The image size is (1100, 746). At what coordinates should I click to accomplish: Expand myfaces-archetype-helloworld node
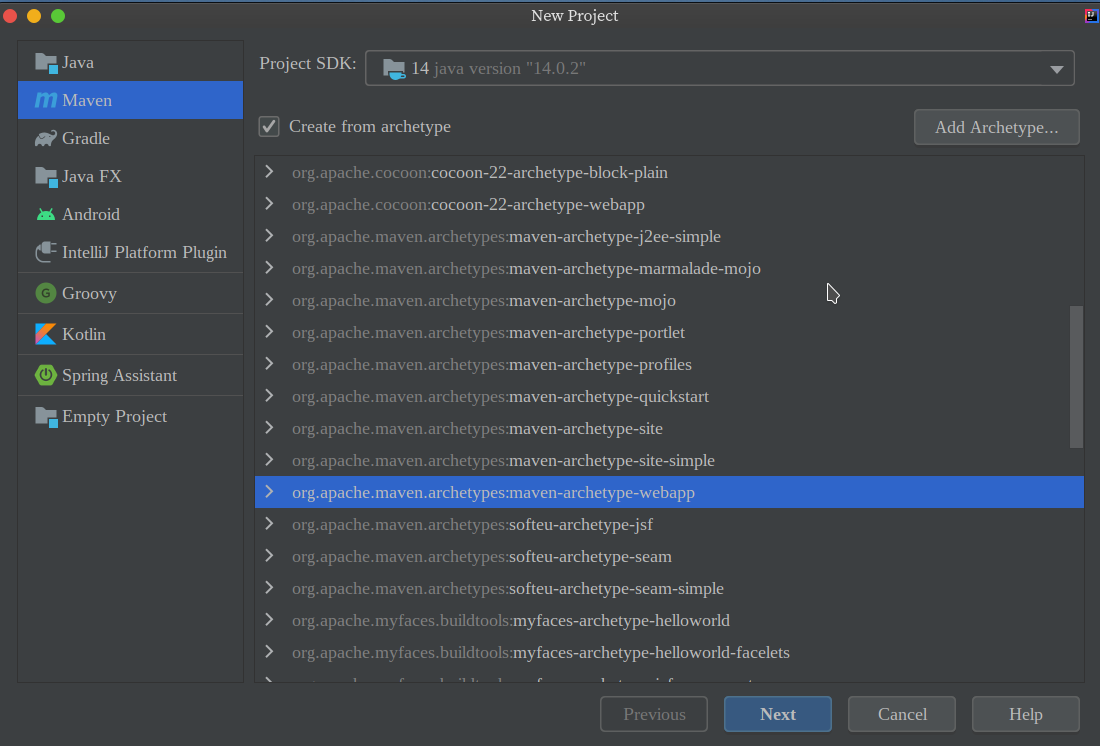(269, 620)
